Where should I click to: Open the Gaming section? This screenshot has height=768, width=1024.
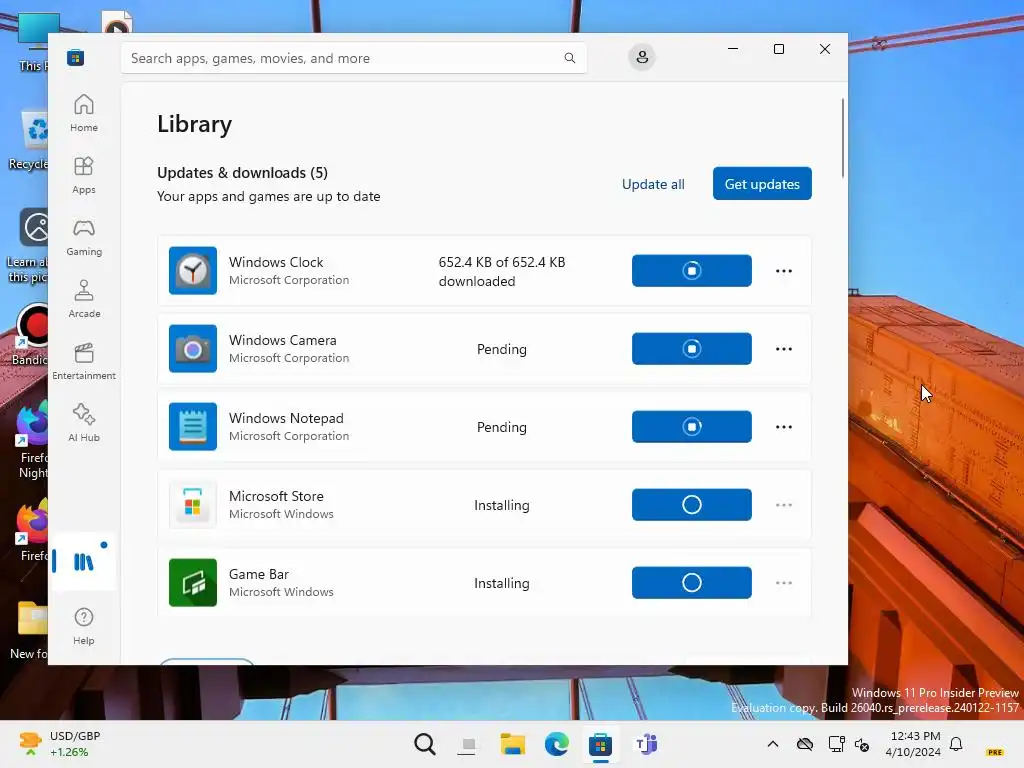[x=84, y=237]
